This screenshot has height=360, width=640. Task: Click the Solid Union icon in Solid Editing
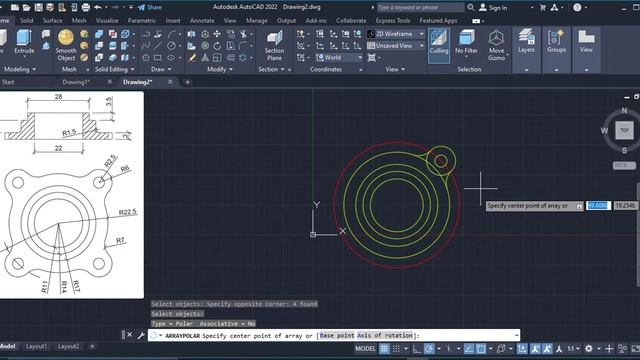tap(99, 34)
